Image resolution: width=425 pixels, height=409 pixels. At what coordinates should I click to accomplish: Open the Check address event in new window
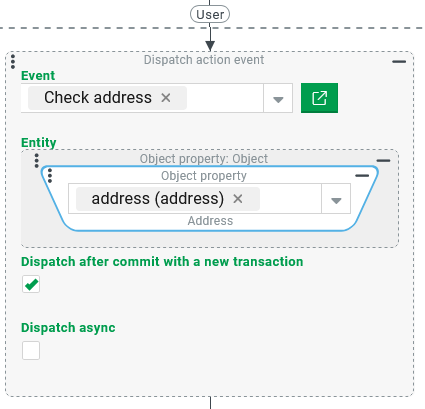click(319, 98)
